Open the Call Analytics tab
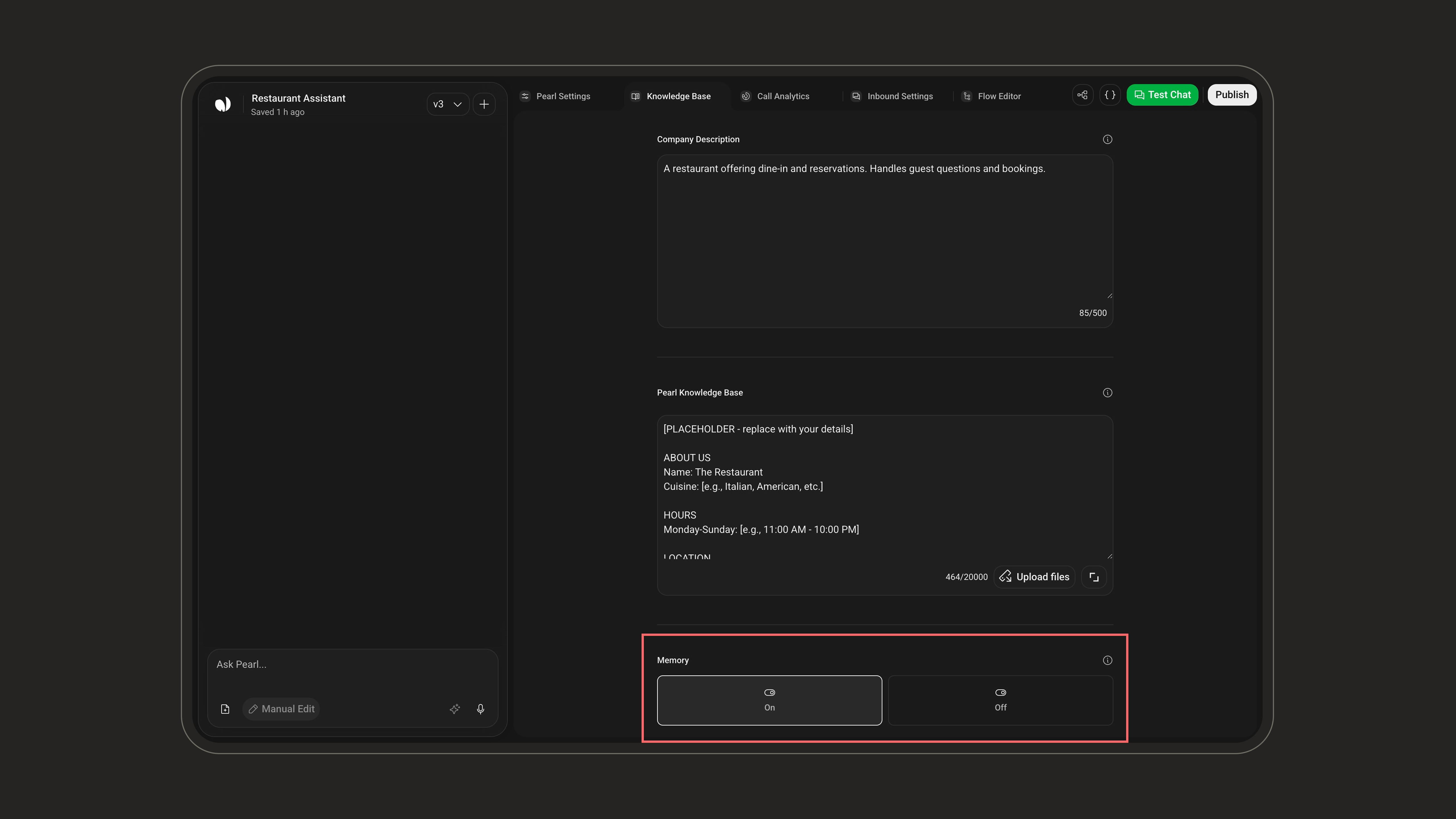The image size is (1456, 819). tap(775, 96)
